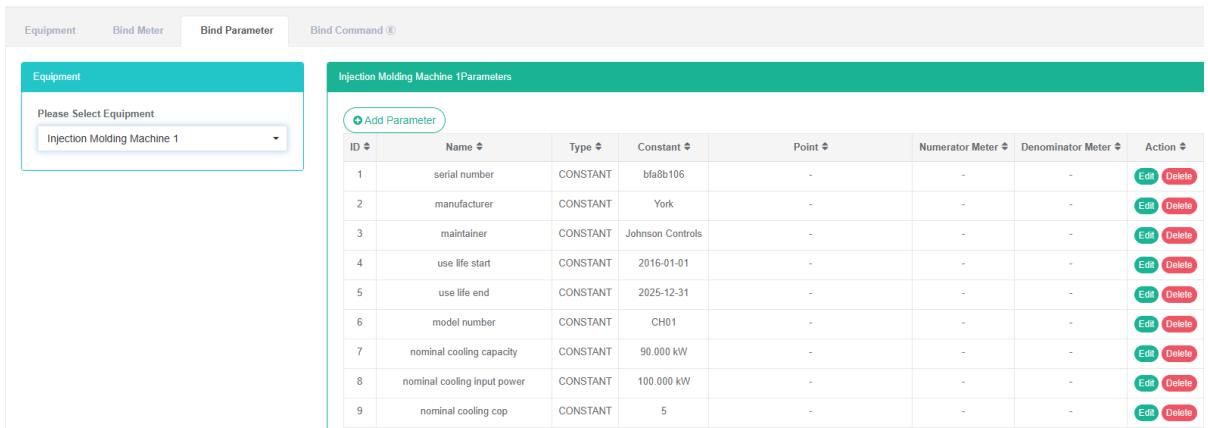This screenshot has width=1208, height=428.
Task: Sort by Numerator Meter column
Action: [960, 148]
